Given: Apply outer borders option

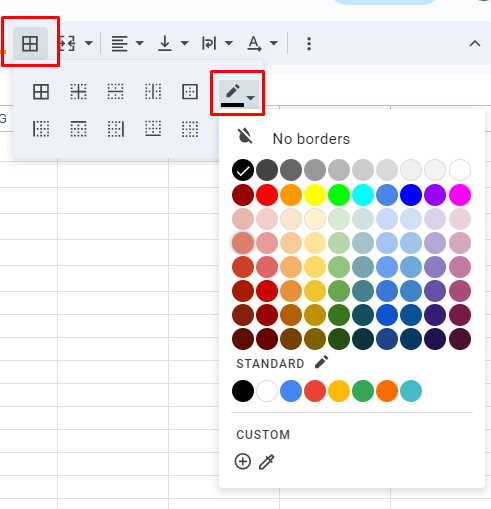Looking at the screenshot, I should 190,92.
